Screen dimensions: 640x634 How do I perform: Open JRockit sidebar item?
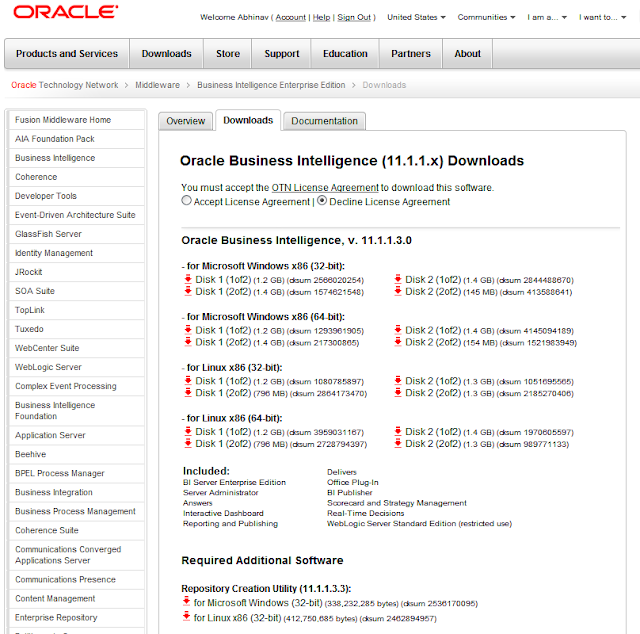point(77,272)
